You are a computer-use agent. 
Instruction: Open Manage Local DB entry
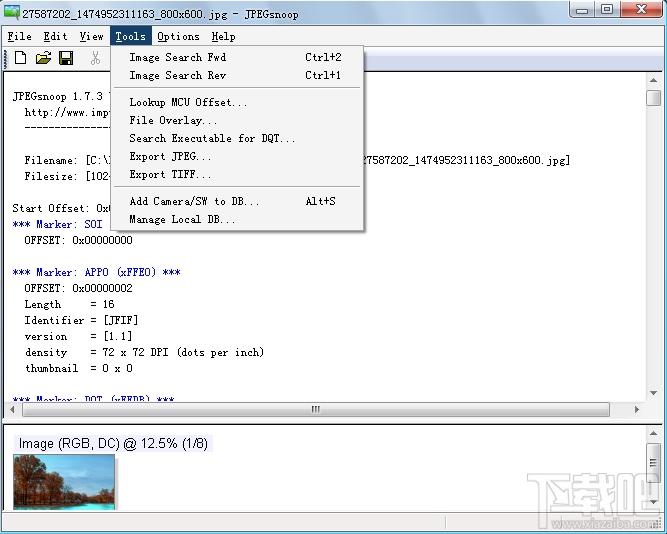click(237, 220)
